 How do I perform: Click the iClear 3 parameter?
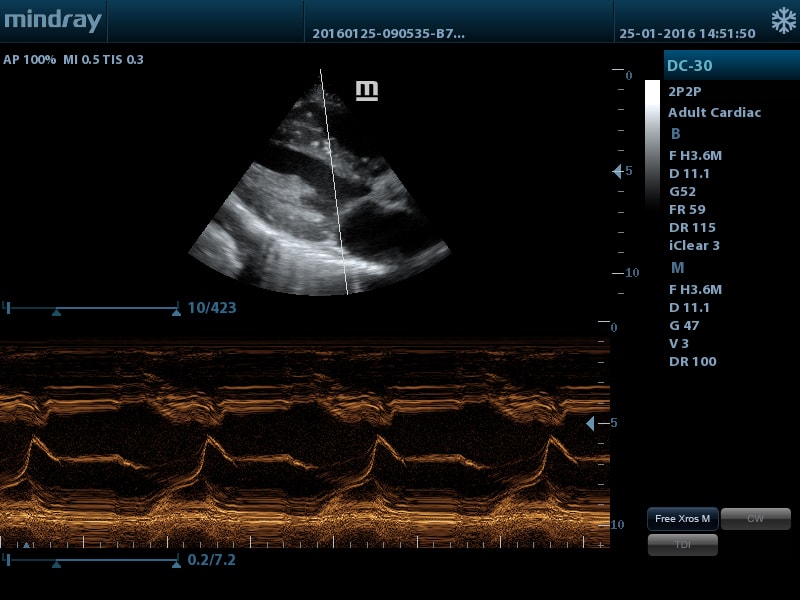[x=694, y=245]
